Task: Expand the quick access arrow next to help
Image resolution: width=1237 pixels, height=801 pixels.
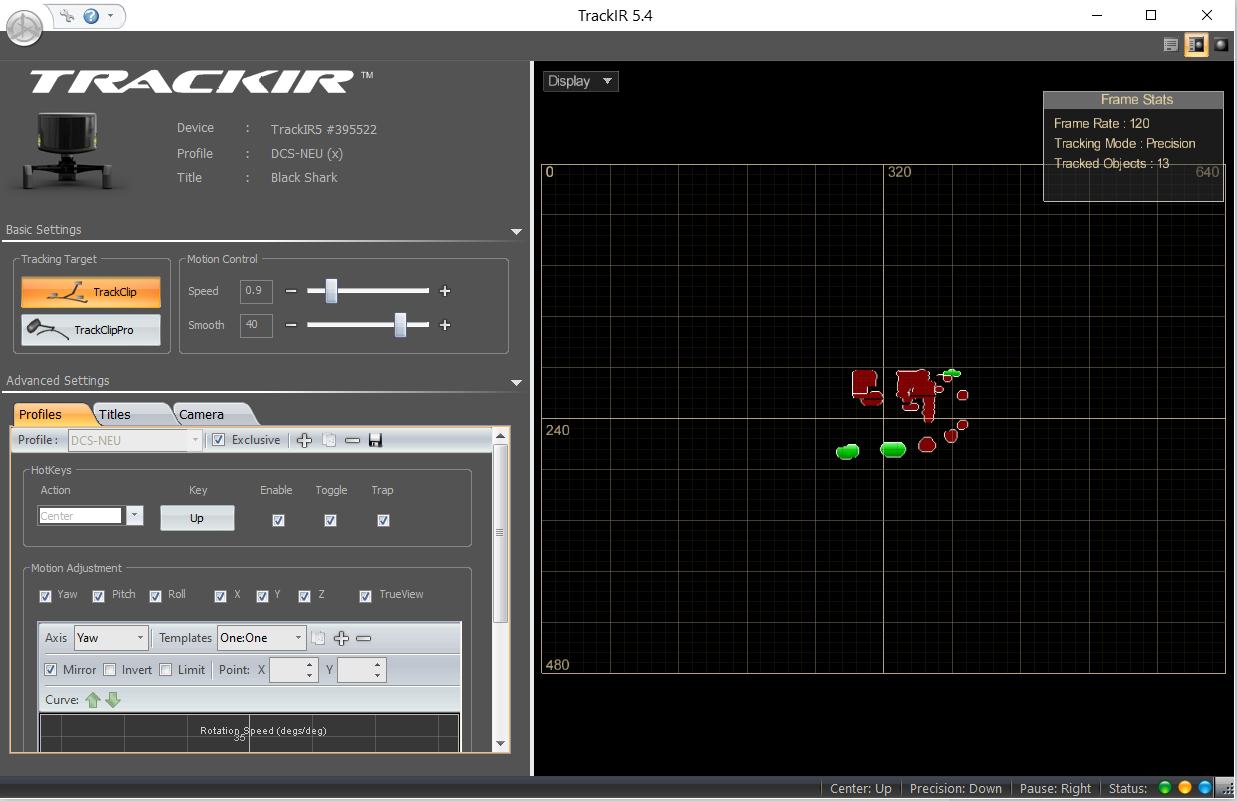Action: (110, 16)
